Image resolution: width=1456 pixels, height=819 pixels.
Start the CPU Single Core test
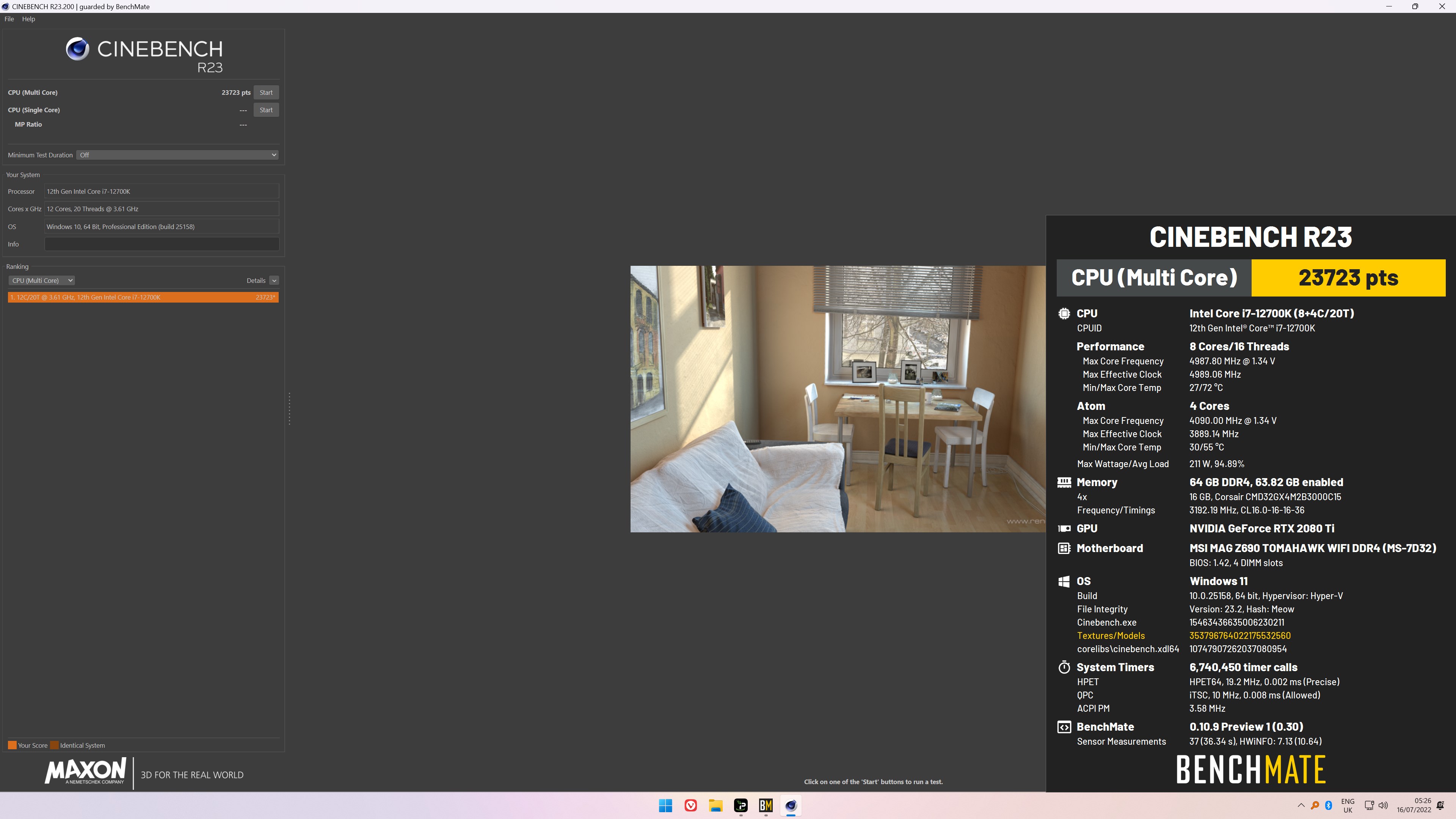(x=266, y=110)
